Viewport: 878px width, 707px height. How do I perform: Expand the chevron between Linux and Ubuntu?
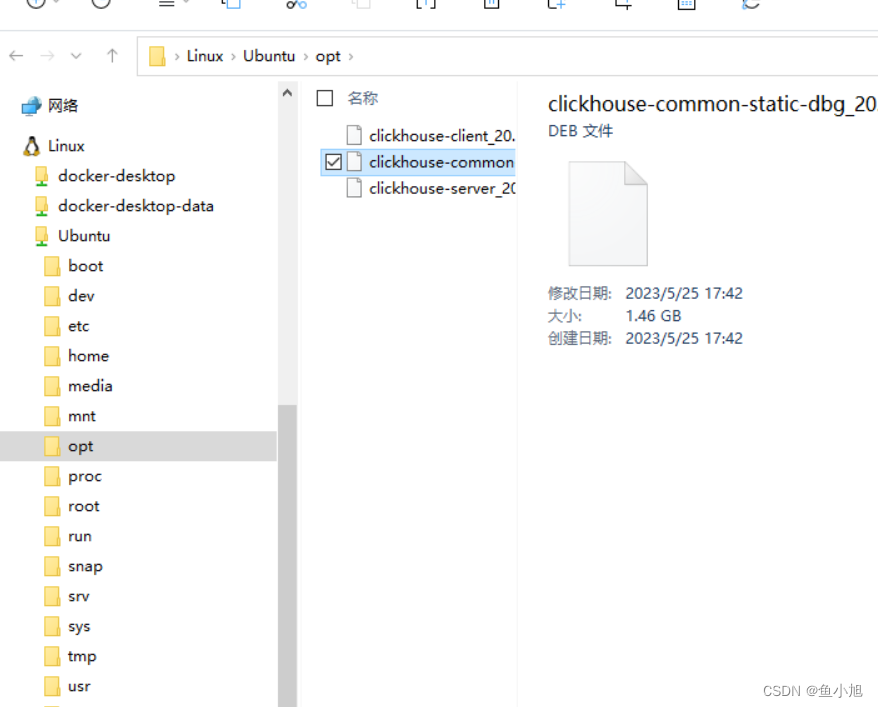tap(233, 57)
